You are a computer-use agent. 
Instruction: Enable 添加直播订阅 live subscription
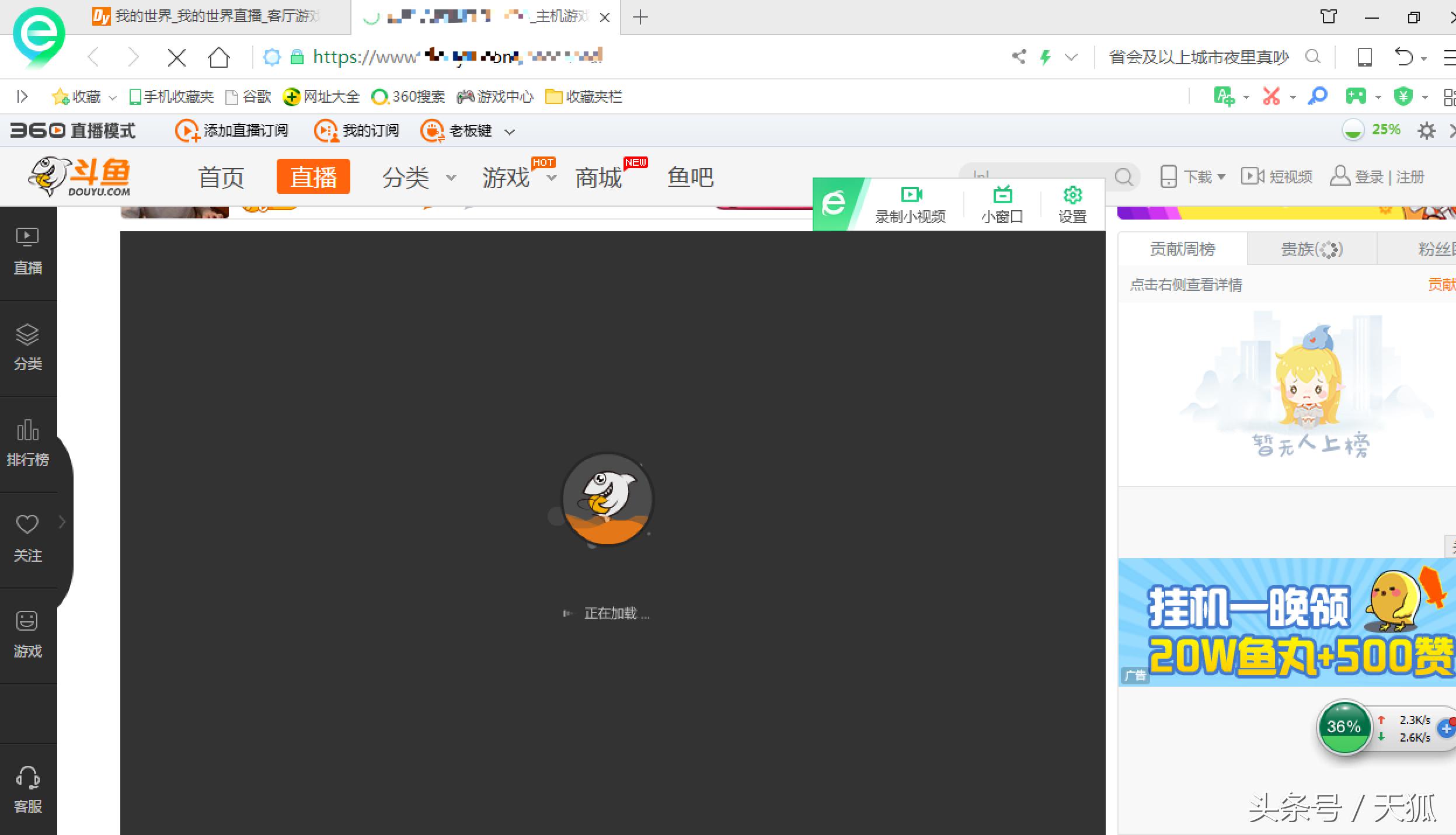coord(232,130)
